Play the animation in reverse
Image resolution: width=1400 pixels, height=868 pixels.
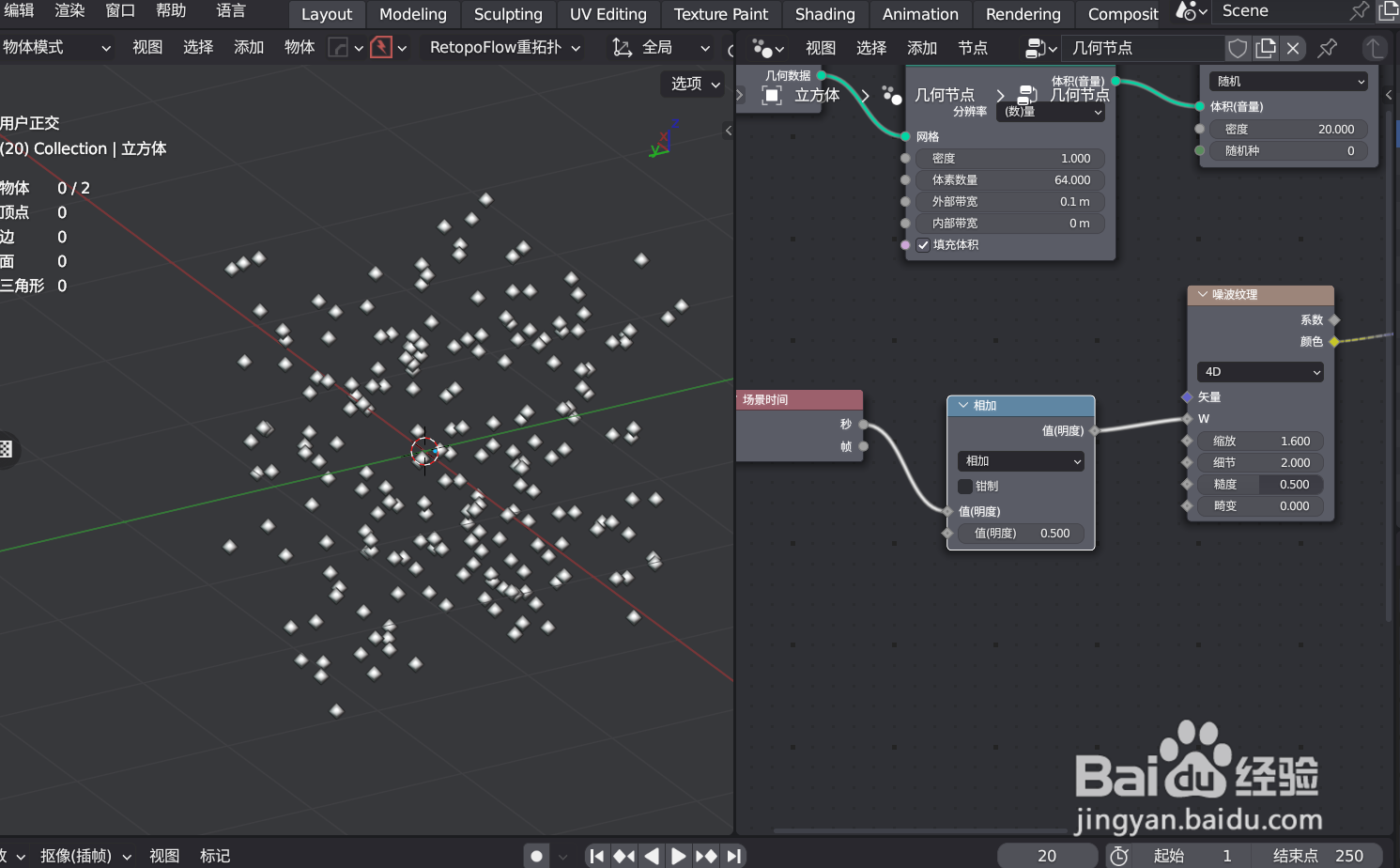651,856
